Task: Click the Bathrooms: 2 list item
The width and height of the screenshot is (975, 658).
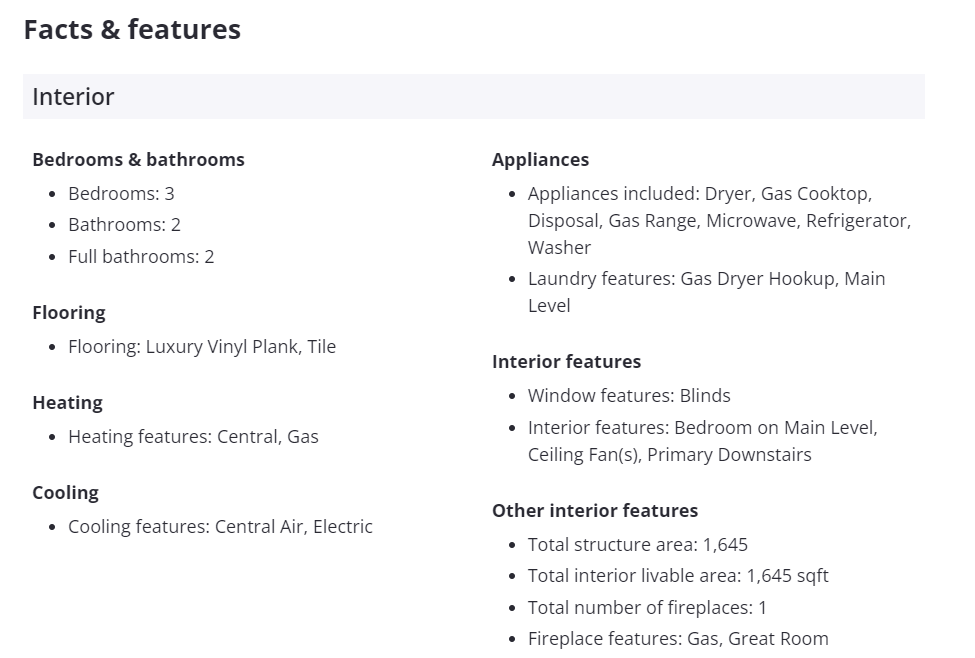Action: [124, 225]
